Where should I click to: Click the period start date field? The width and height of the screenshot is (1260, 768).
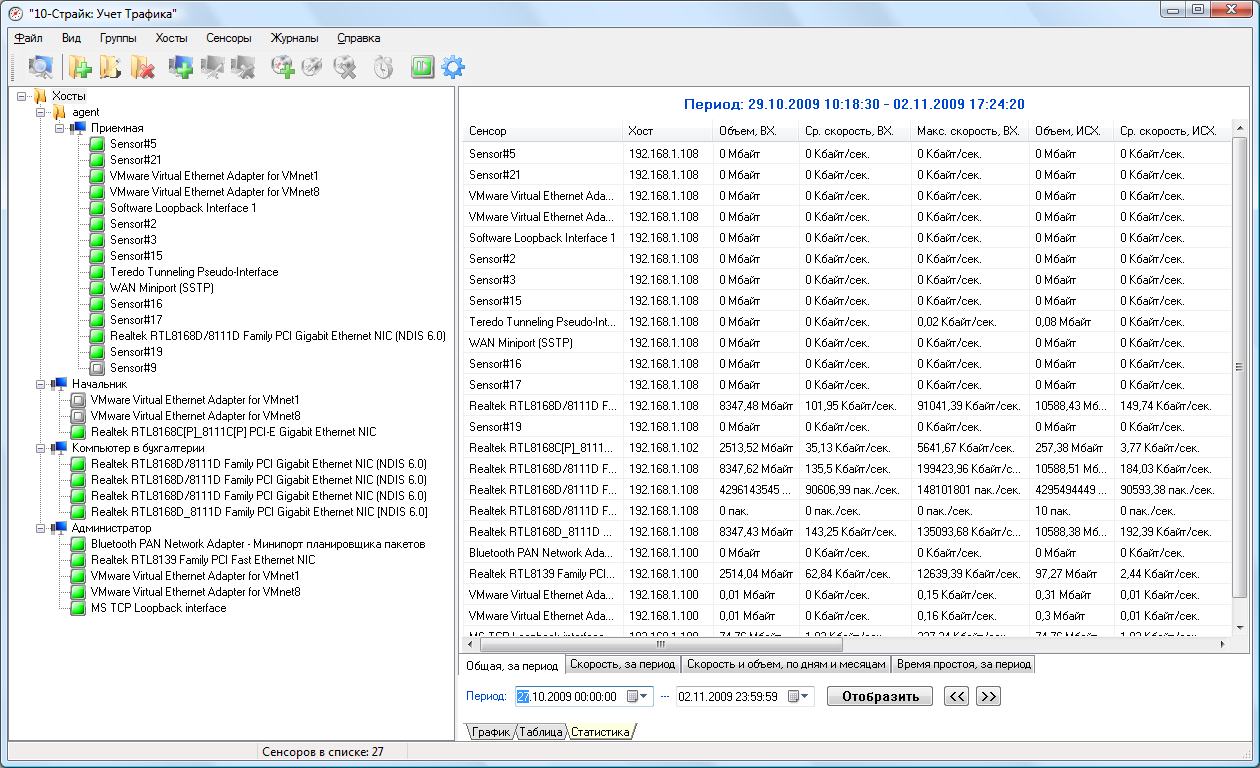584,696
